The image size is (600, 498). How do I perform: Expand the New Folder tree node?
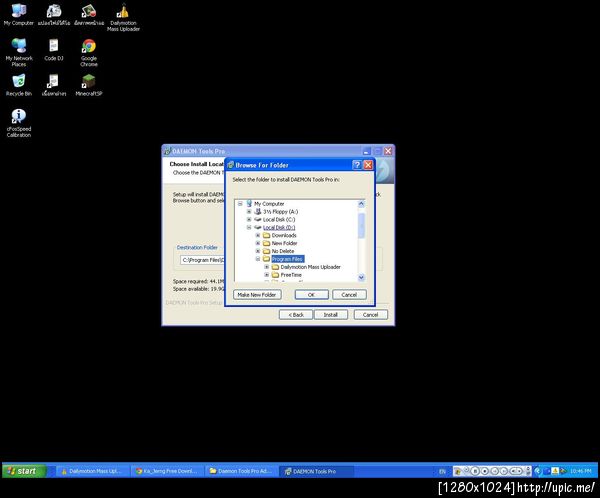(x=258, y=243)
